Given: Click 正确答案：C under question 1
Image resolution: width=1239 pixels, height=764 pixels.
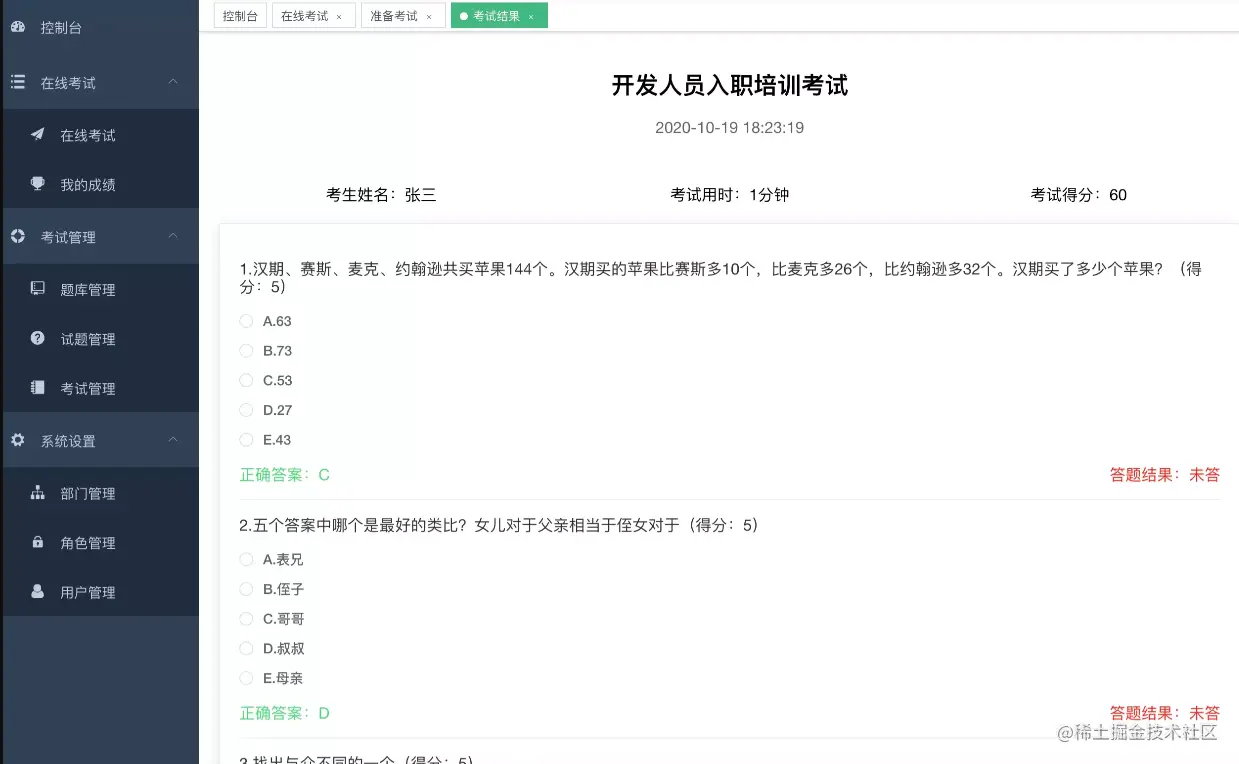Looking at the screenshot, I should pyautogui.click(x=285, y=475).
